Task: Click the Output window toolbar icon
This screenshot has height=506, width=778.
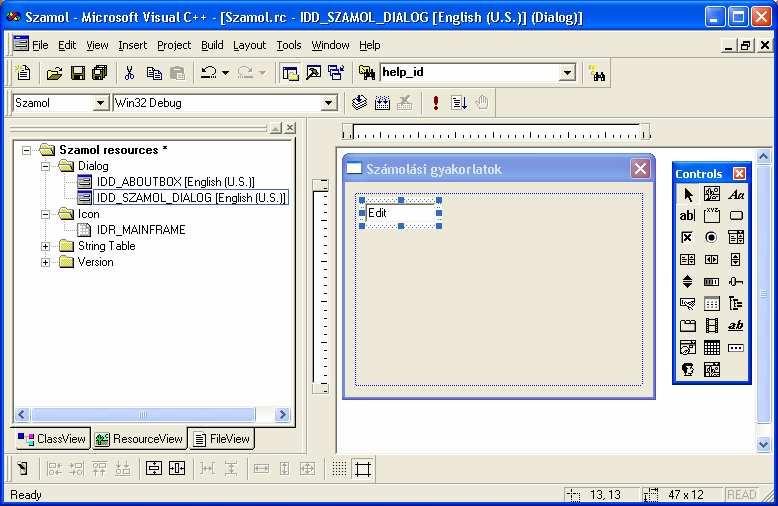Action: point(313,73)
